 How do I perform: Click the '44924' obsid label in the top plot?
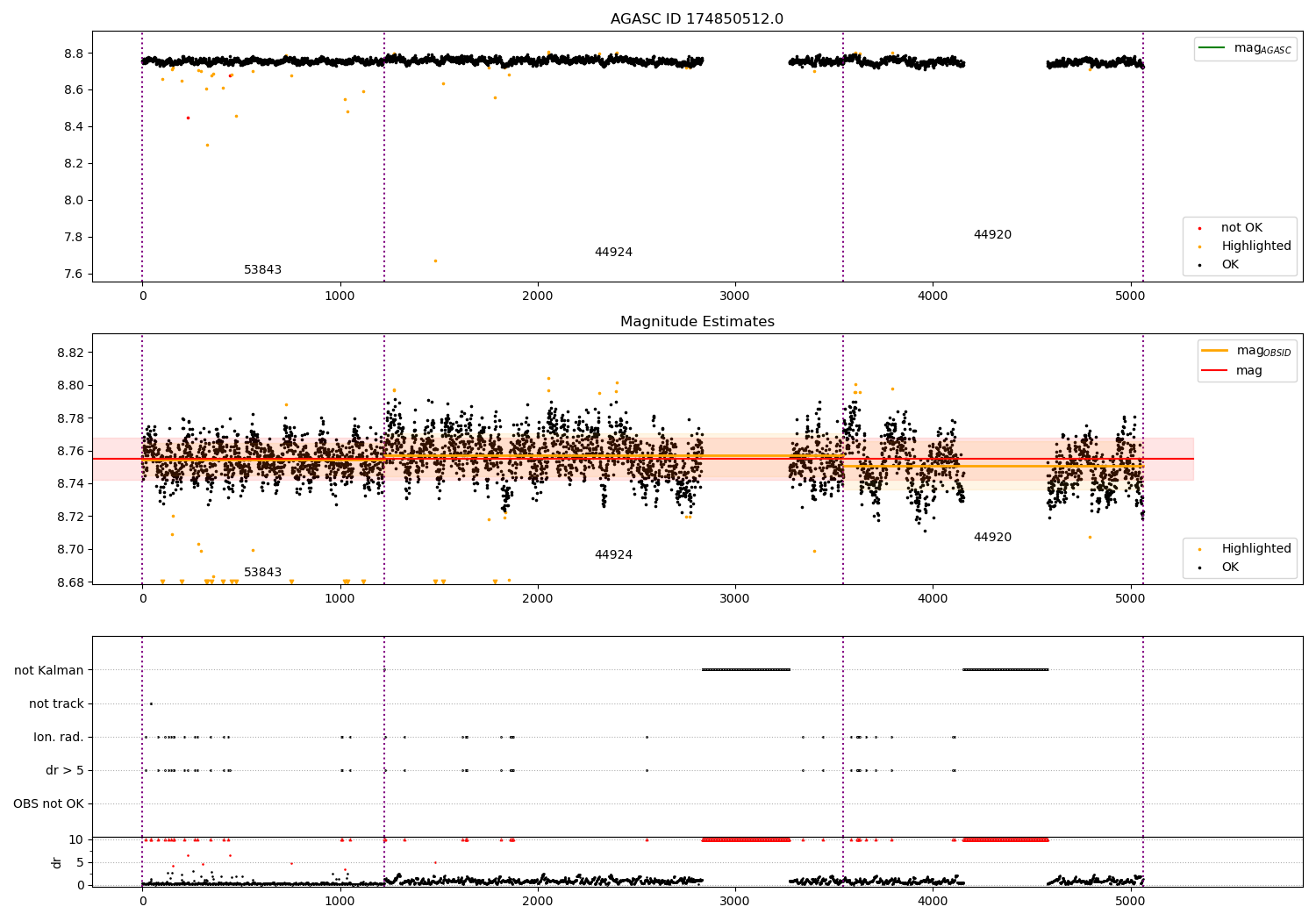613,253
